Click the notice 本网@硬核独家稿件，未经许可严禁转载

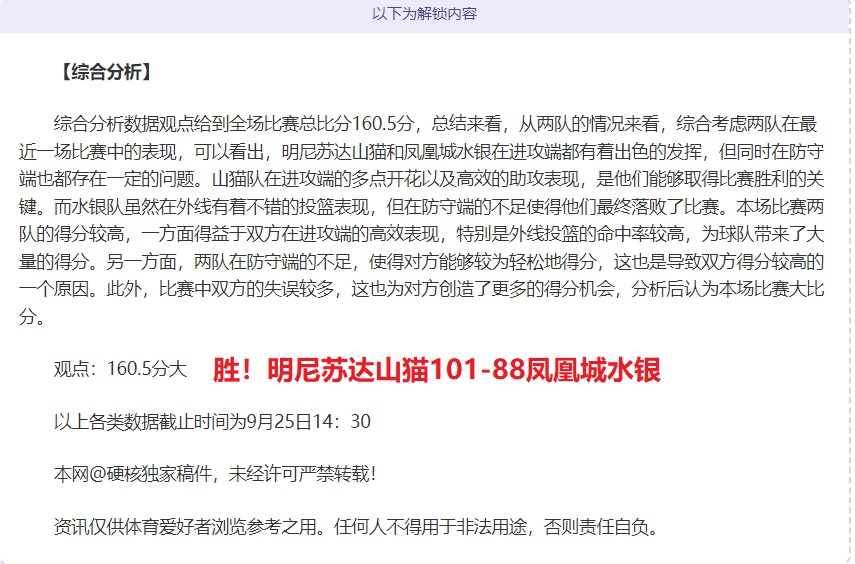(x=215, y=474)
